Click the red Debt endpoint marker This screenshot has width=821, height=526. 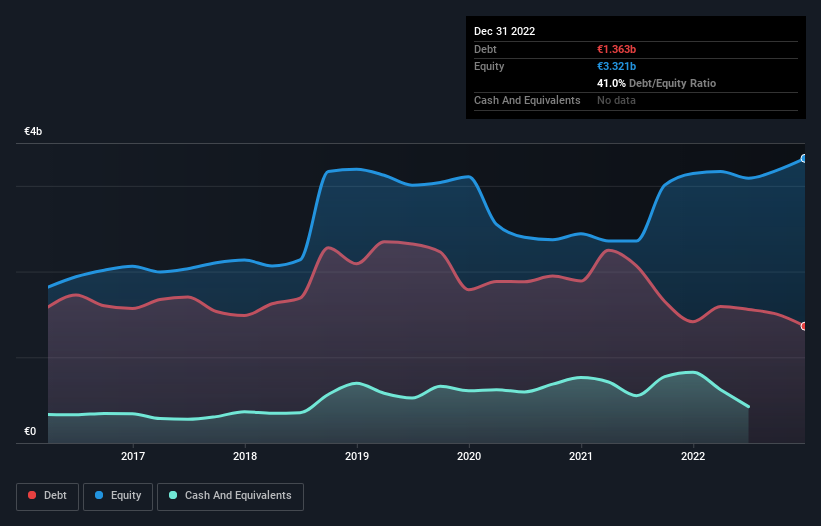pos(804,326)
